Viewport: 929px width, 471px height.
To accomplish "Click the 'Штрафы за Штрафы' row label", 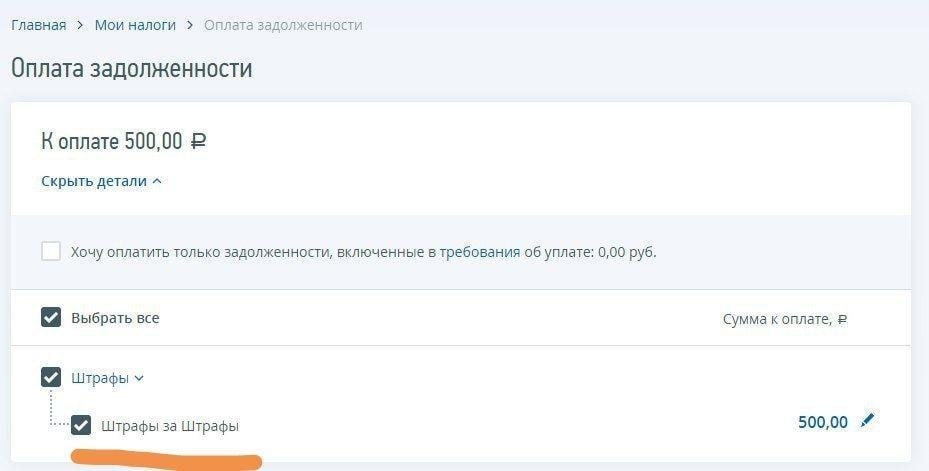I will point(170,426).
